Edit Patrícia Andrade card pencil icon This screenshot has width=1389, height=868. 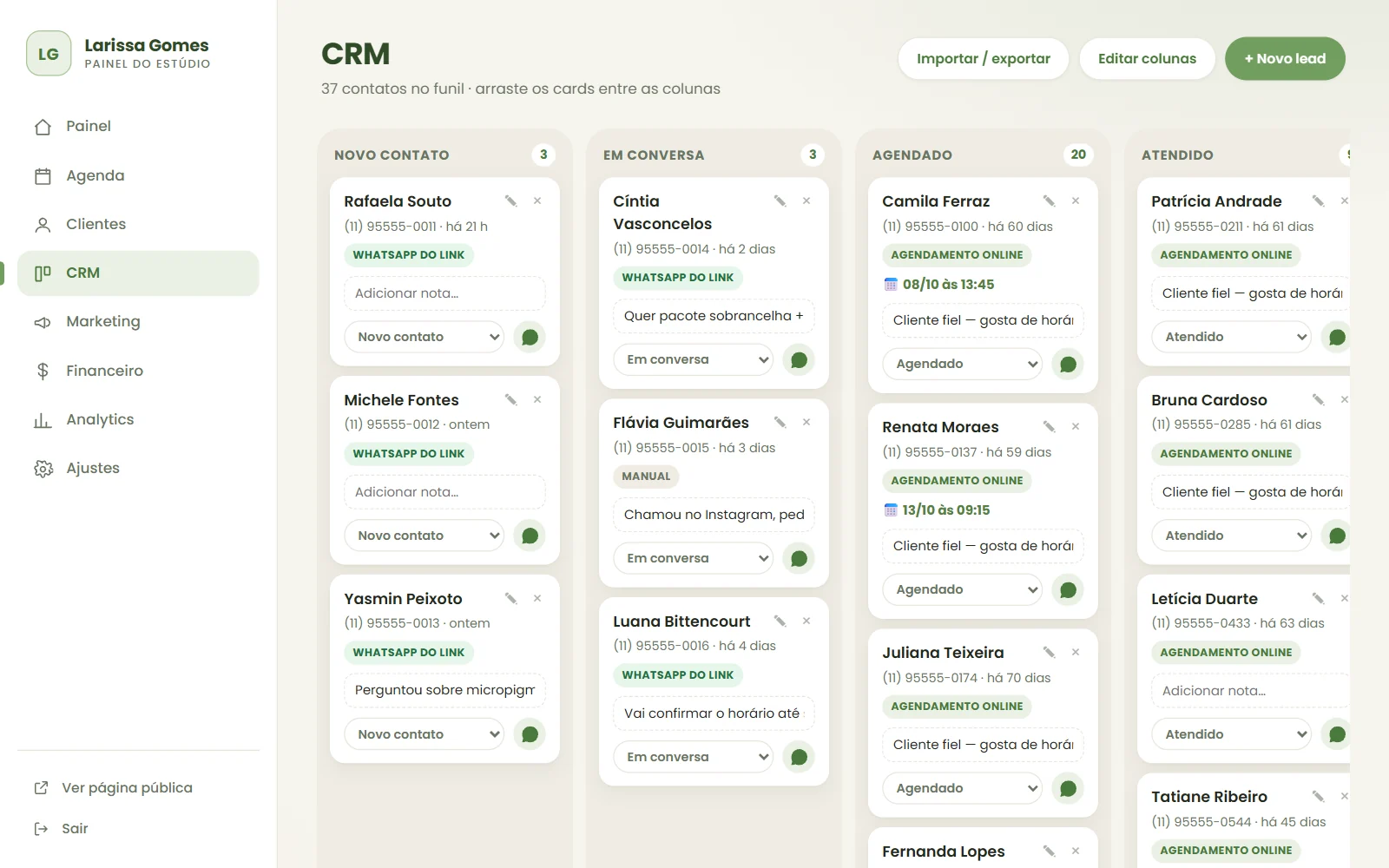point(1319,201)
